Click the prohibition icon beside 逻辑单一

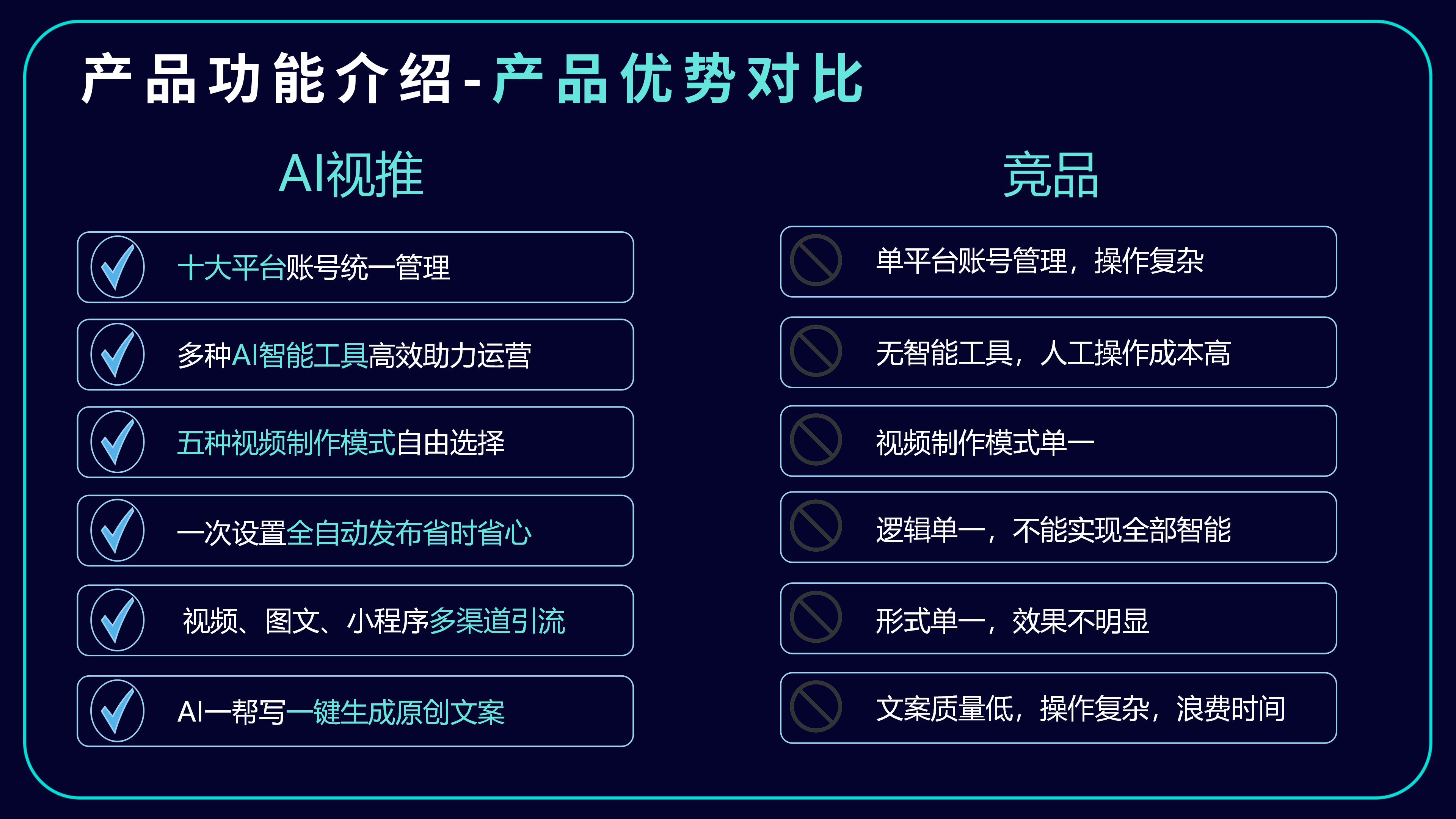pos(816,526)
